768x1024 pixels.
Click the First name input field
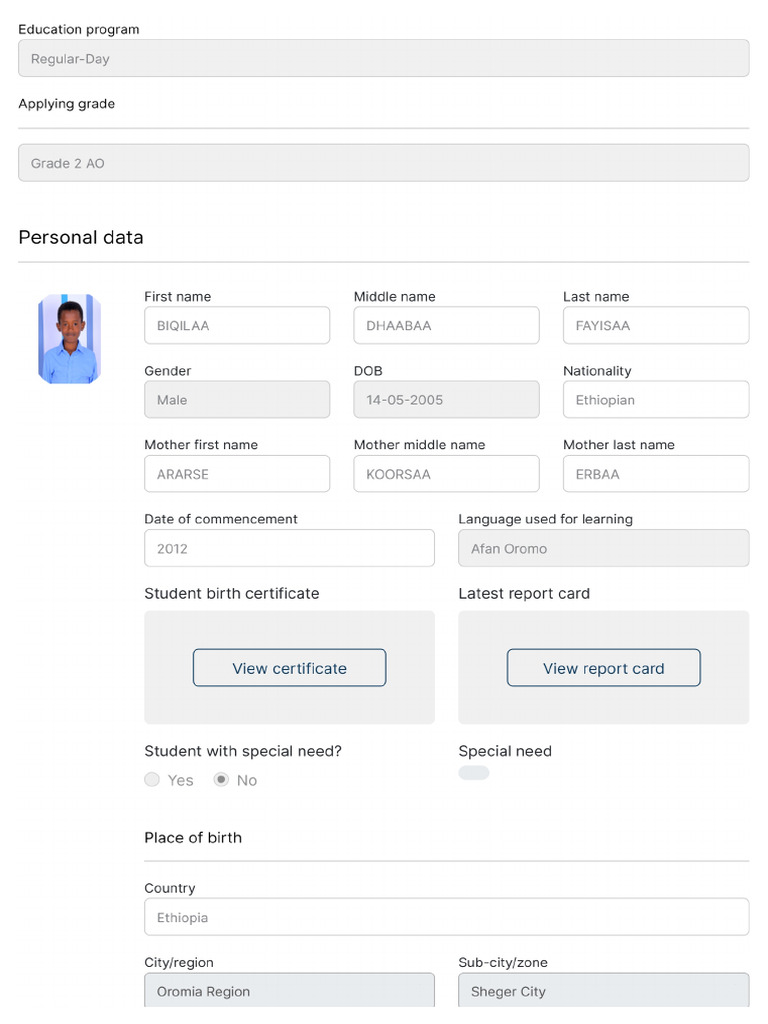pyautogui.click(x=237, y=326)
